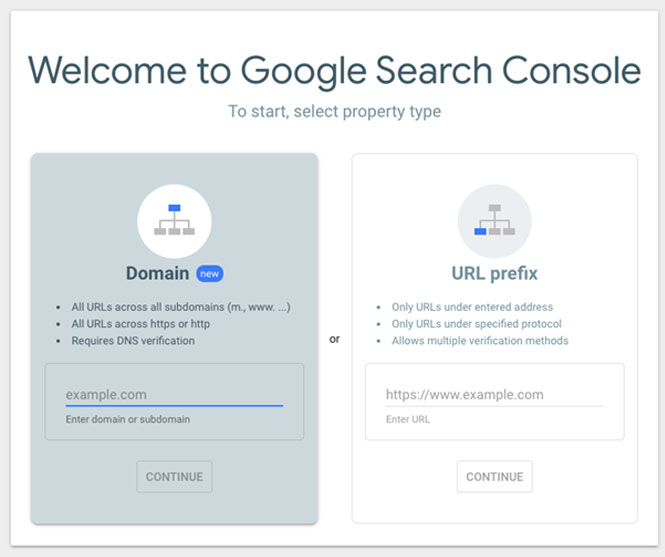Click CONTINUE under the Domain card

[174, 476]
